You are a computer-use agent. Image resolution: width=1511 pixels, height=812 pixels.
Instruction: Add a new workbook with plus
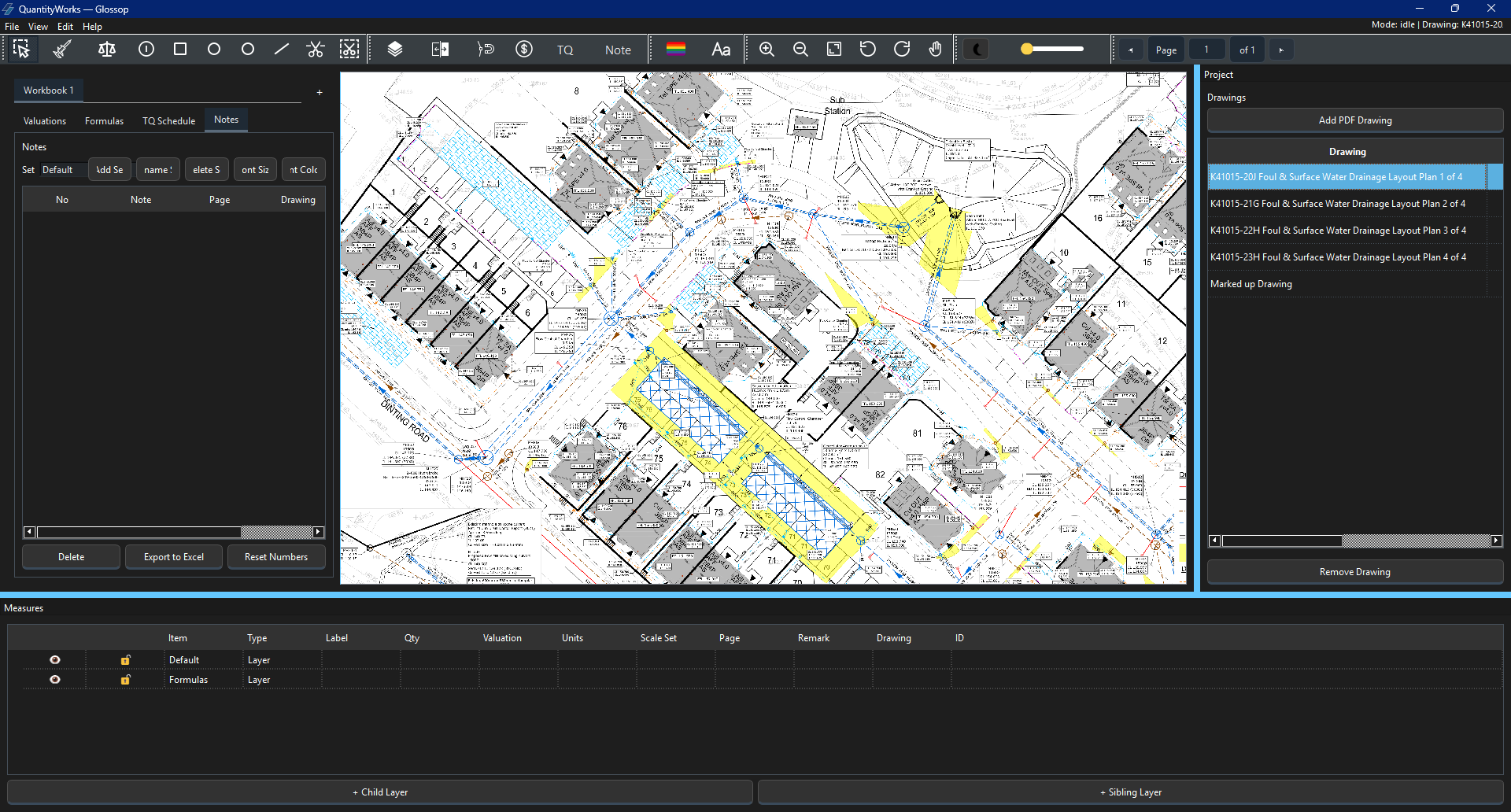coord(320,93)
